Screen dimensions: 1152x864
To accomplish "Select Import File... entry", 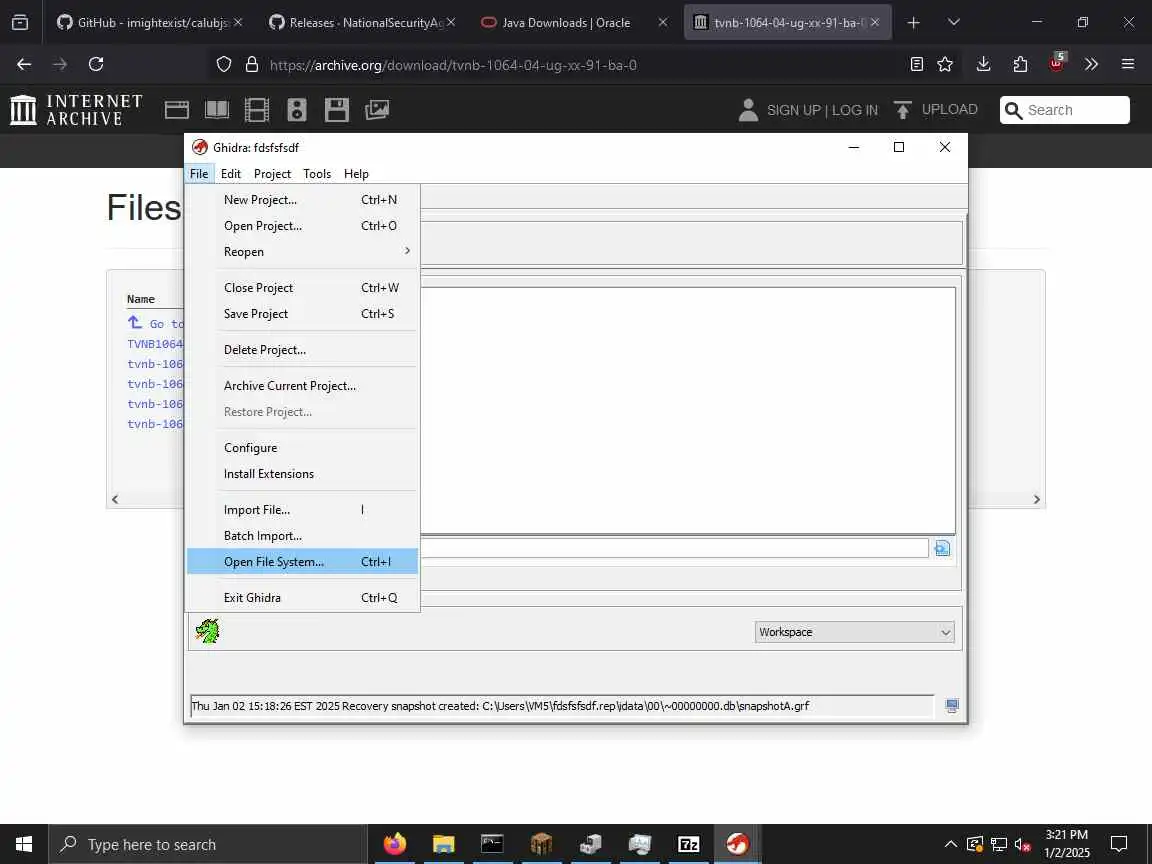I will click(302, 510).
